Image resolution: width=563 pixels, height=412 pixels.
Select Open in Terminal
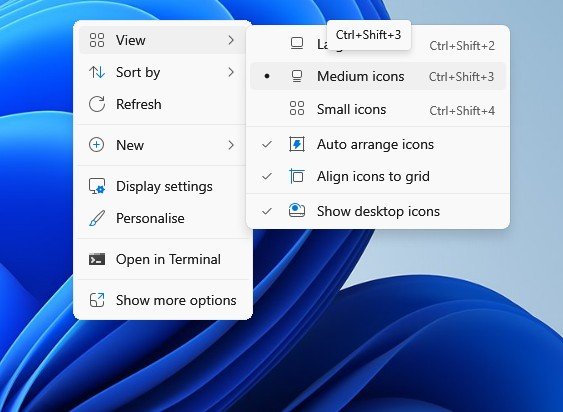click(162, 259)
